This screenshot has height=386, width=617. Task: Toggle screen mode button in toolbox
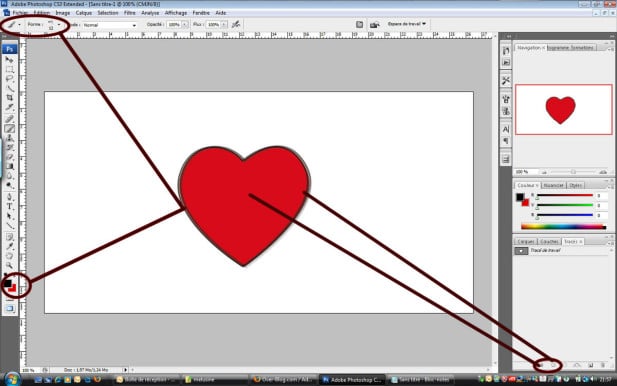tap(9, 308)
